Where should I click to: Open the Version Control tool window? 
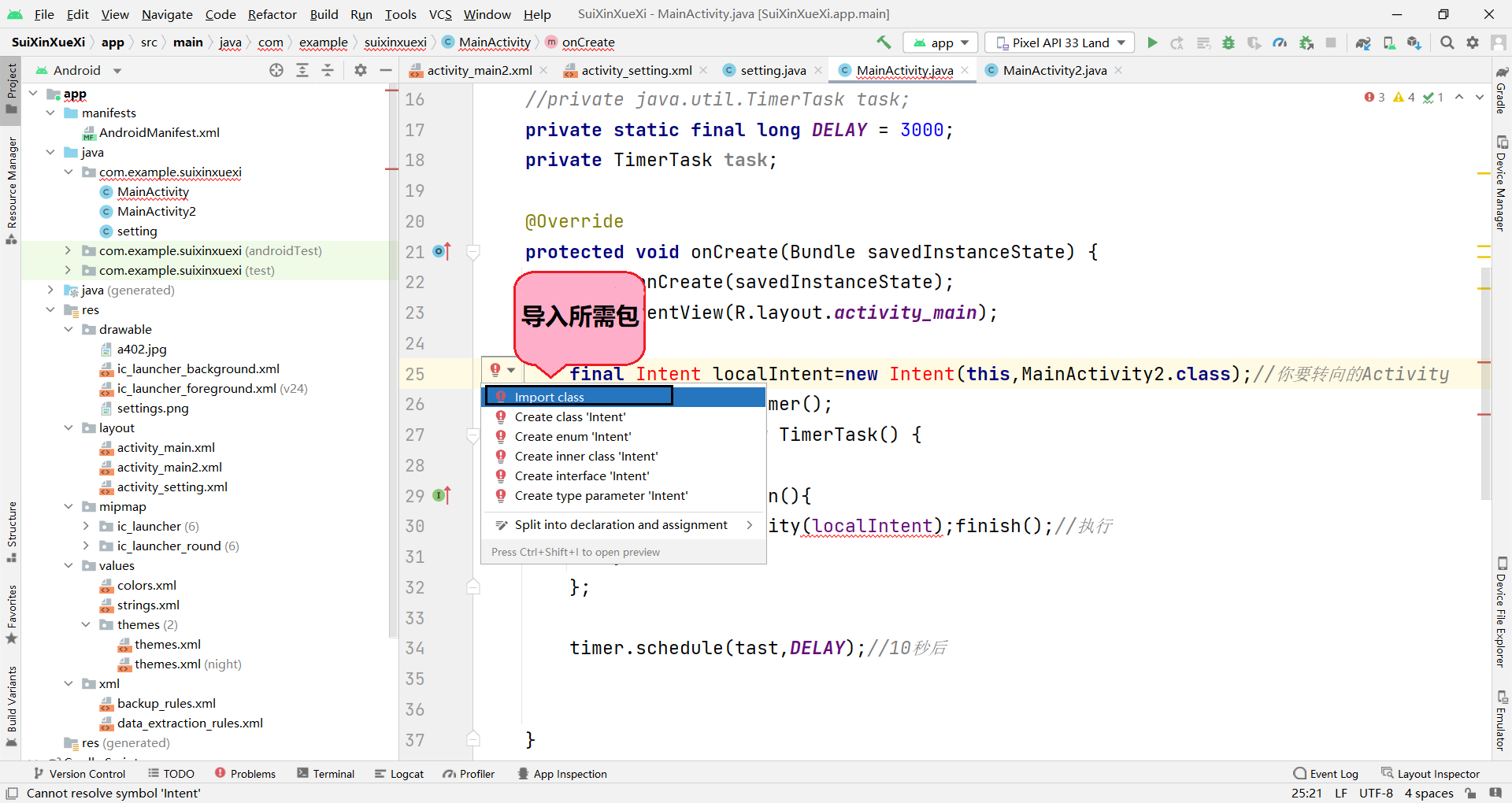tap(80, 774)
